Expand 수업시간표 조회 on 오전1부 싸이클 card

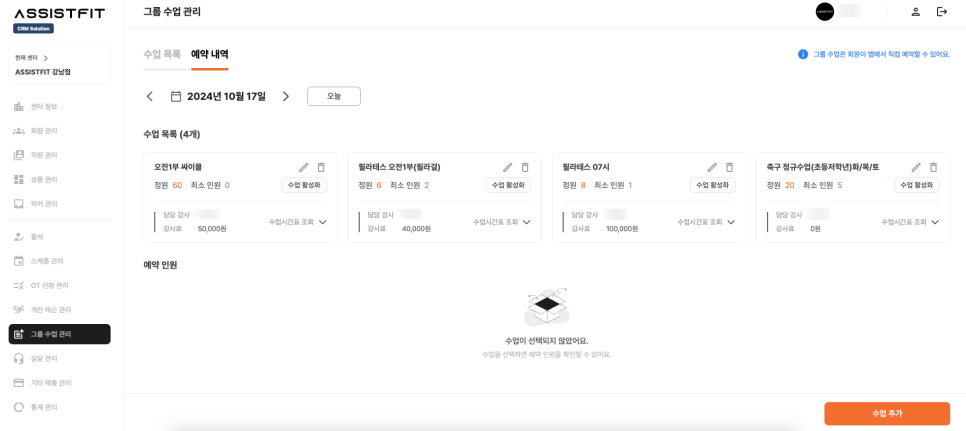pos(298,222)
